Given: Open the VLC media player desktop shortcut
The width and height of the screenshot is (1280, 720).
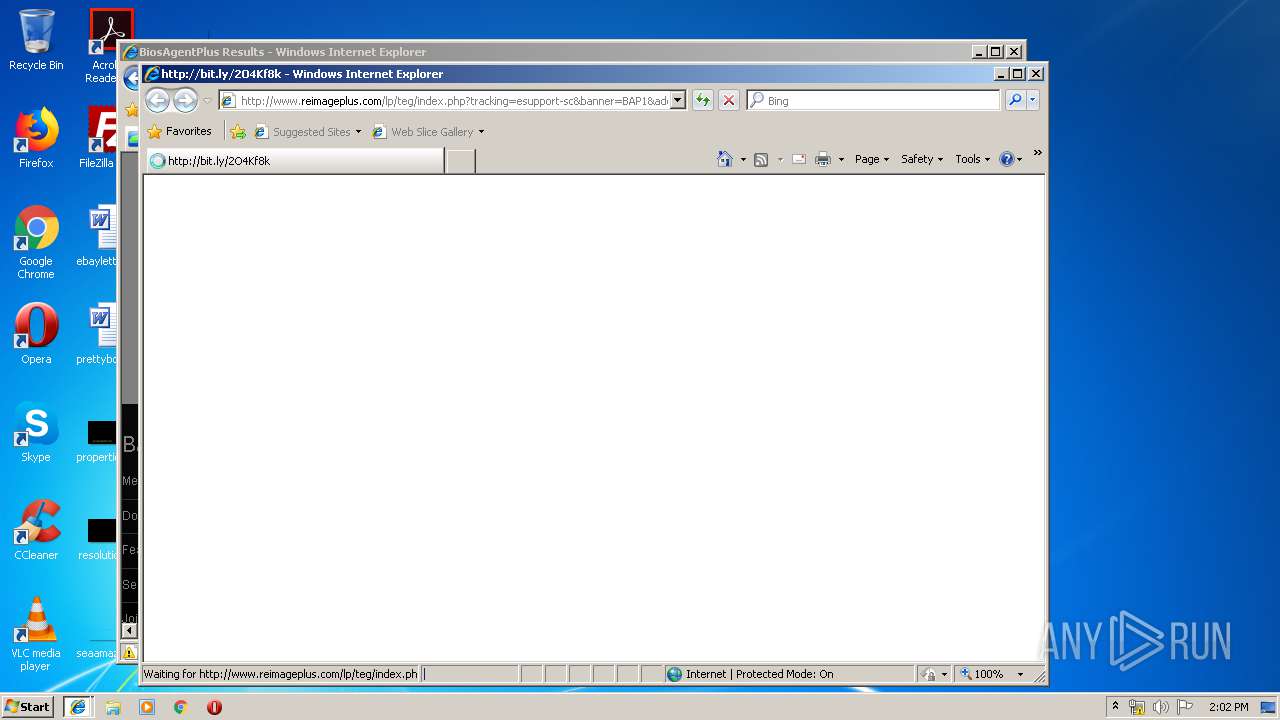Looking at the screenshot, I should point(36,634).
